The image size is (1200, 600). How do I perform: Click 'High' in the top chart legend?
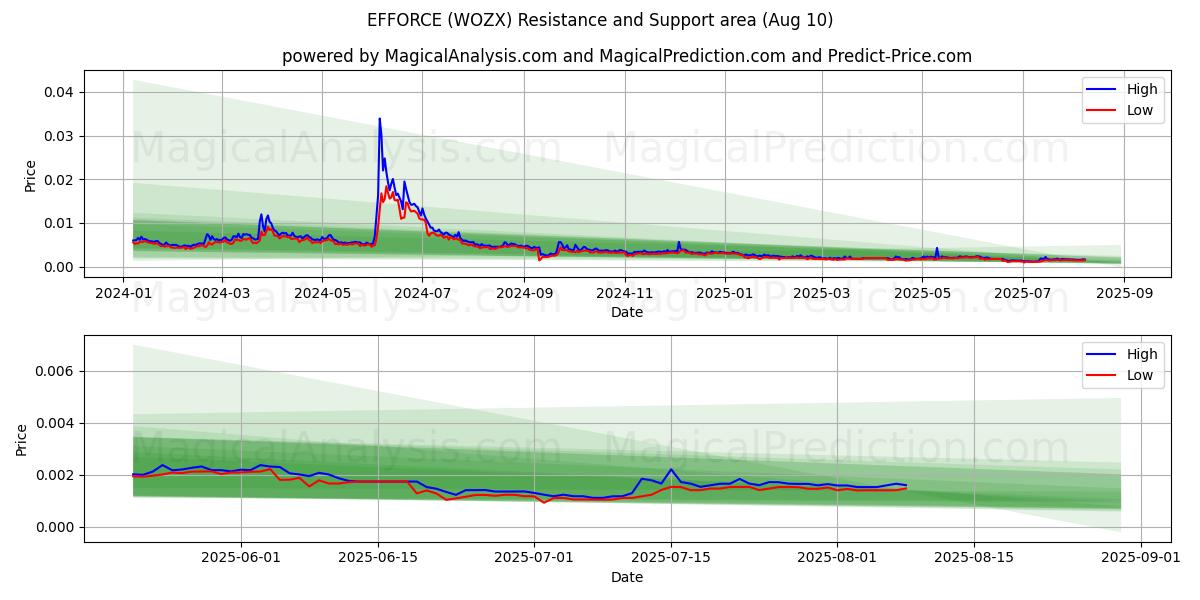point(1142,89)
